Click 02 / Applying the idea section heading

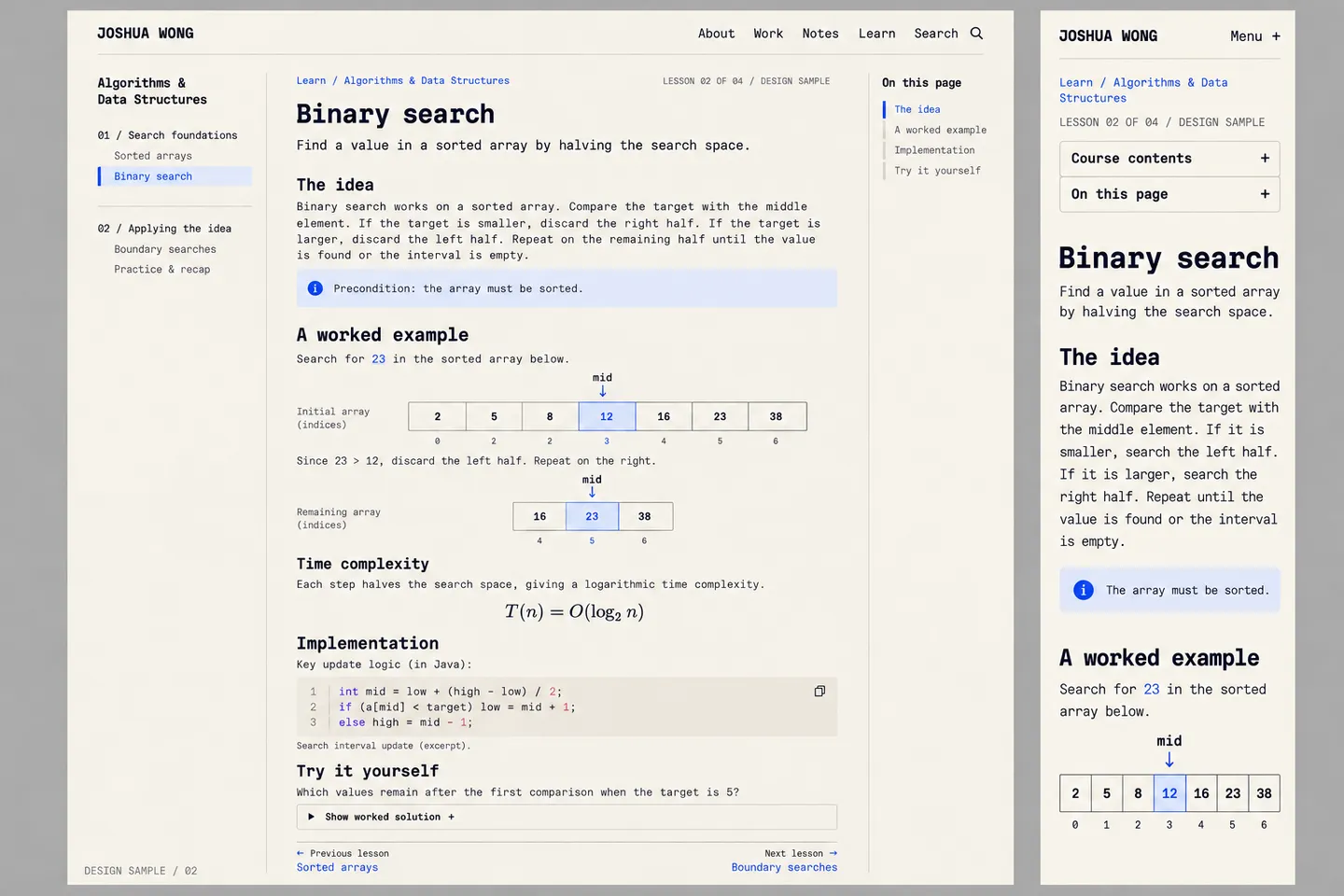coord(164,229)
